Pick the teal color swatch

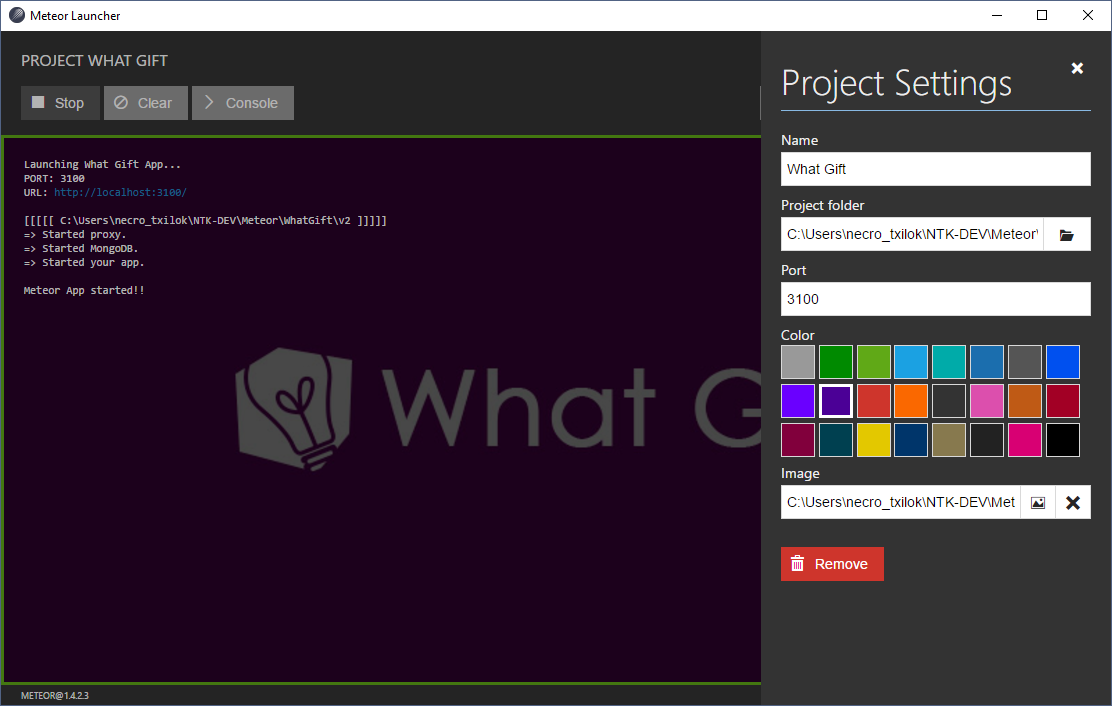tap(949, 362)
